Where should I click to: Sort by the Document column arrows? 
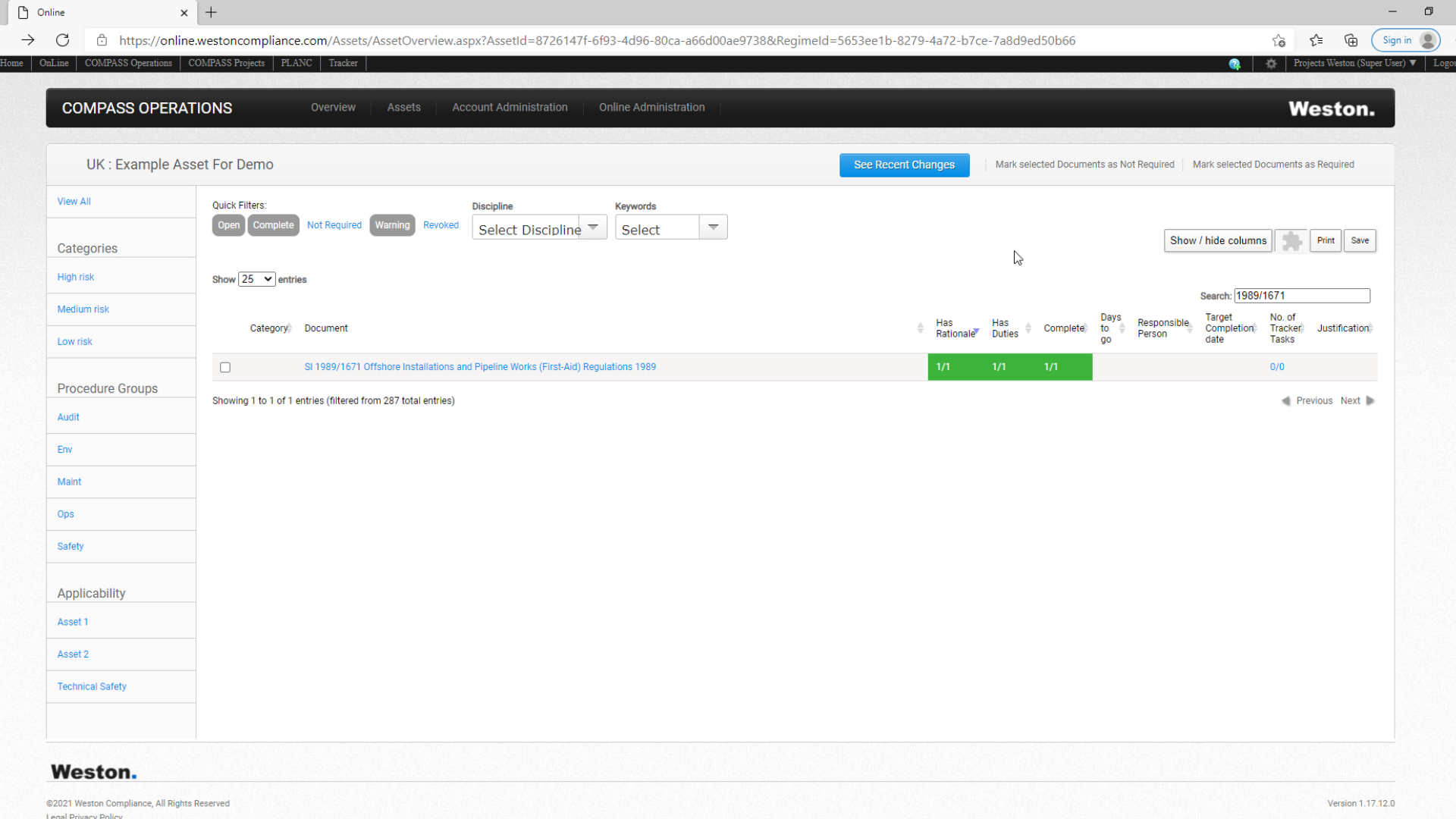[920, 328]
